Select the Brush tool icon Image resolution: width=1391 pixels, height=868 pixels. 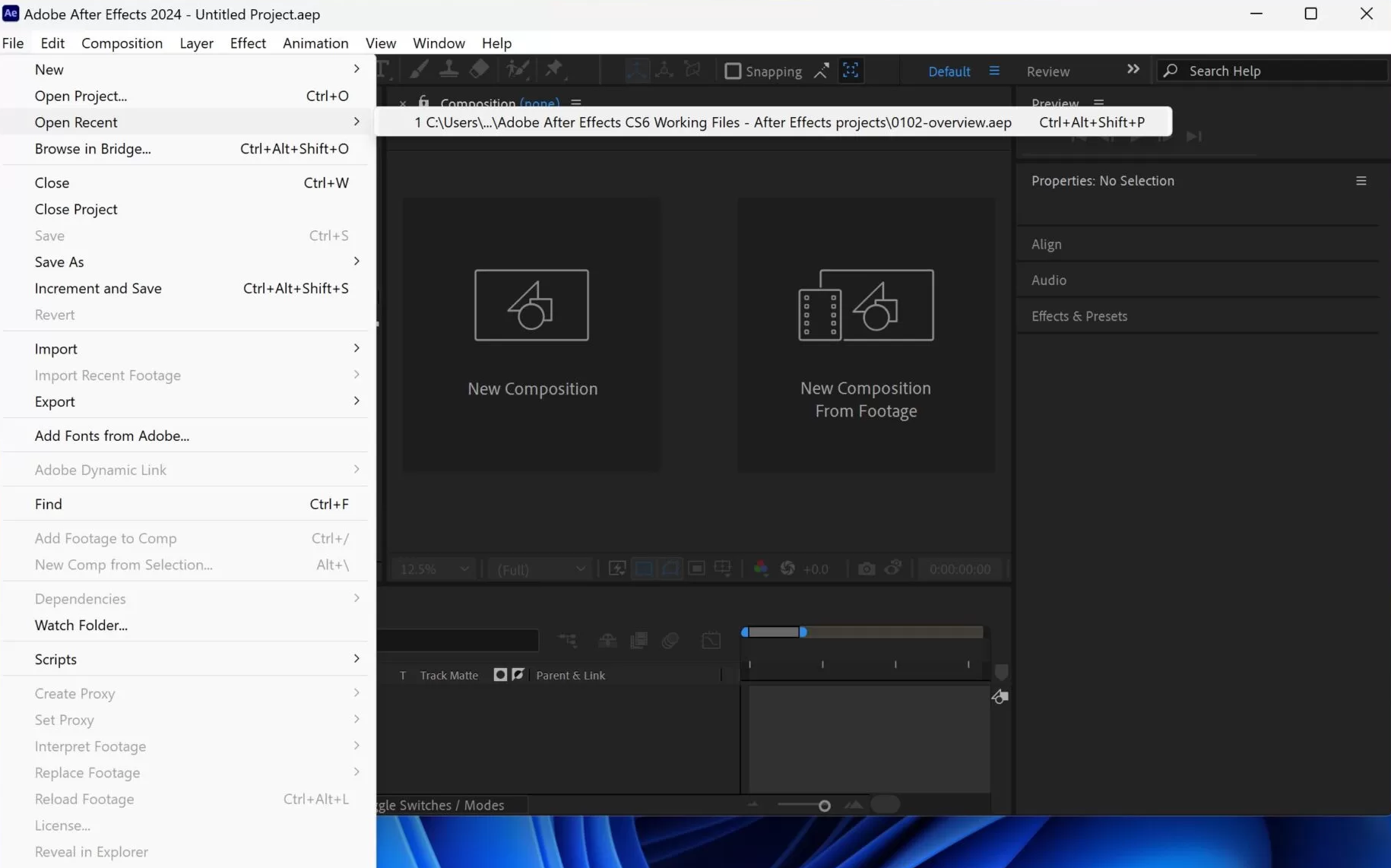(418, 70)
